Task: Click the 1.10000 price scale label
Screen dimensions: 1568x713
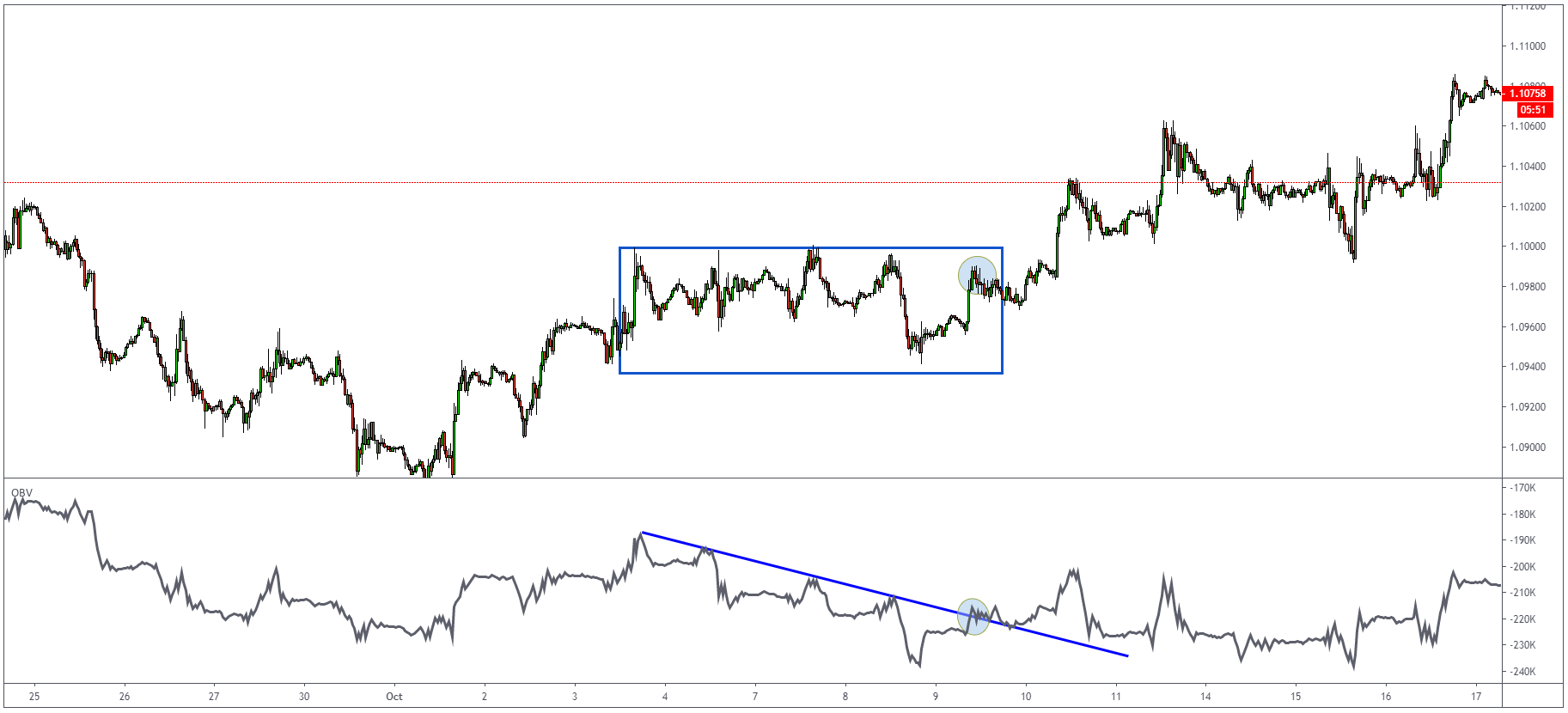Action: (1528, 247)
